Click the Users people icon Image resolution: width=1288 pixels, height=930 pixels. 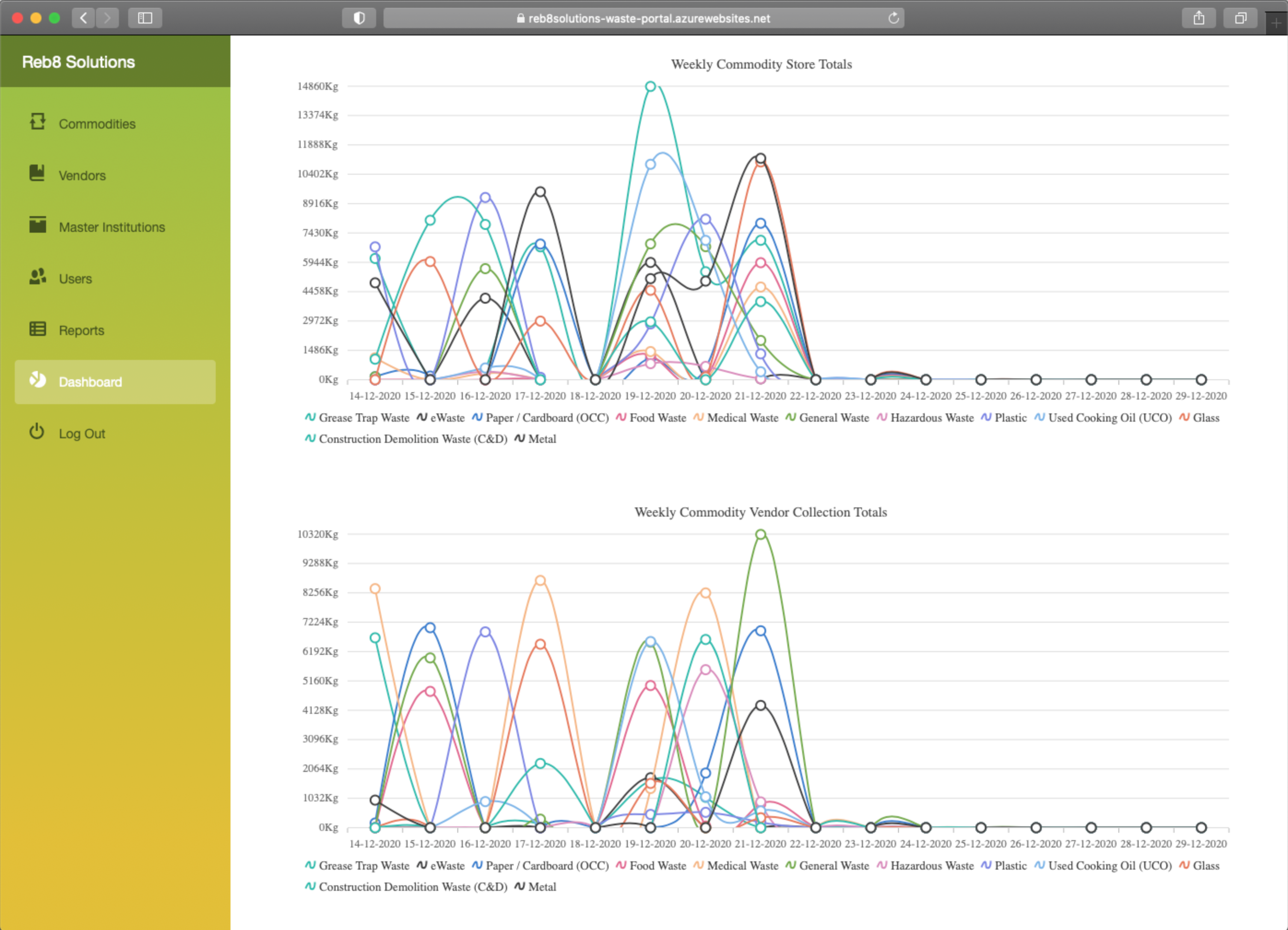pyautogui.click(x=37, y=277)
